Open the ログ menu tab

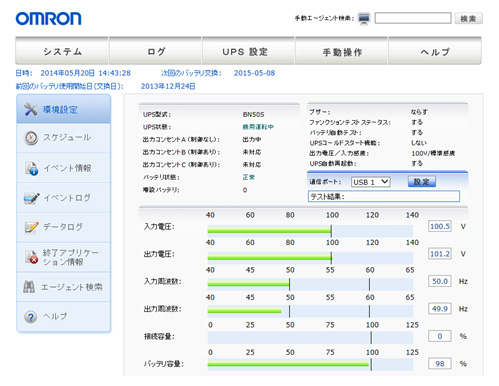click(x=156, y=51)
